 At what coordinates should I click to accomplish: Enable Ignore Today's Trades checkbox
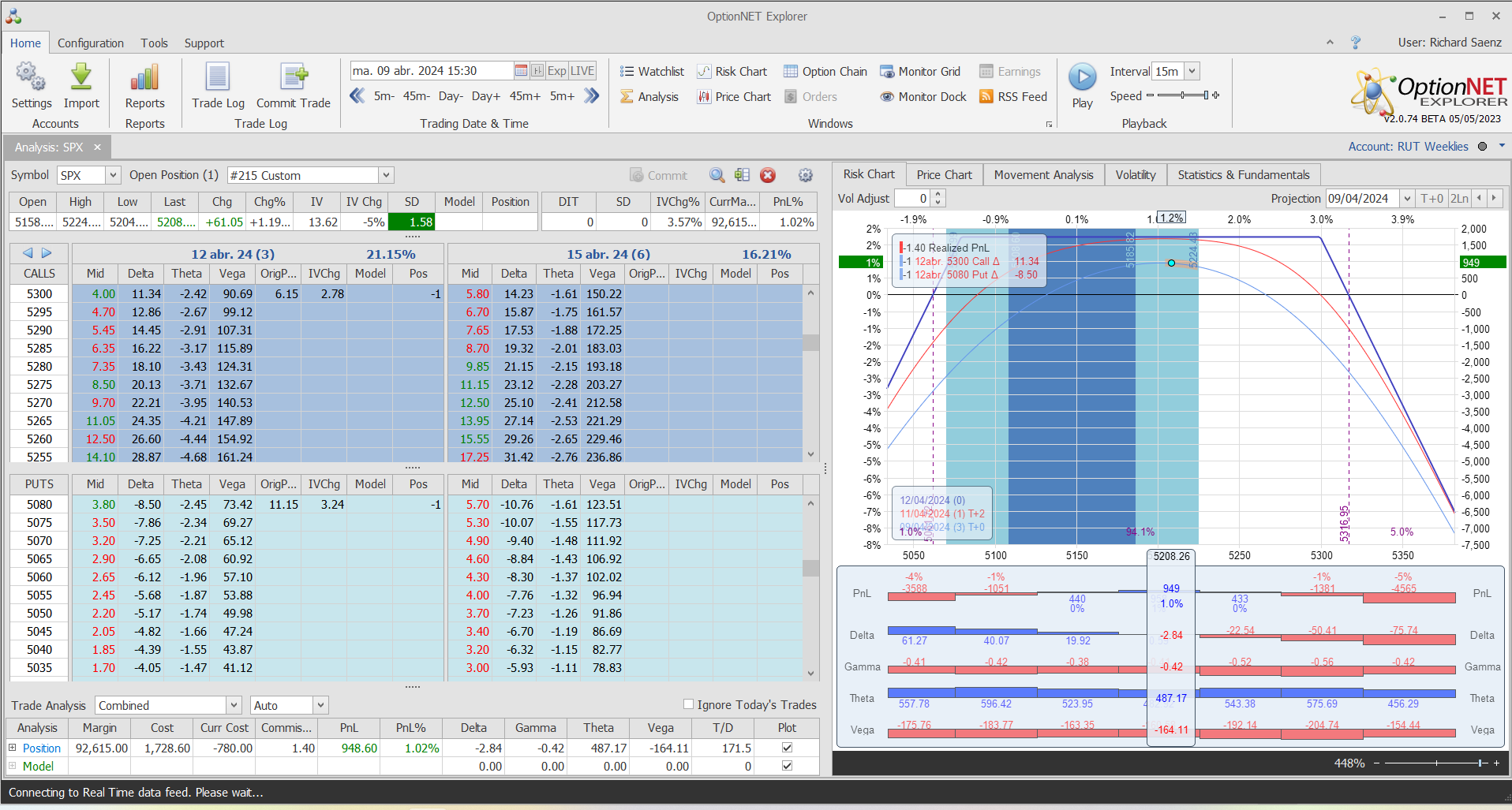pyautogui.click(x=688, y=704)
